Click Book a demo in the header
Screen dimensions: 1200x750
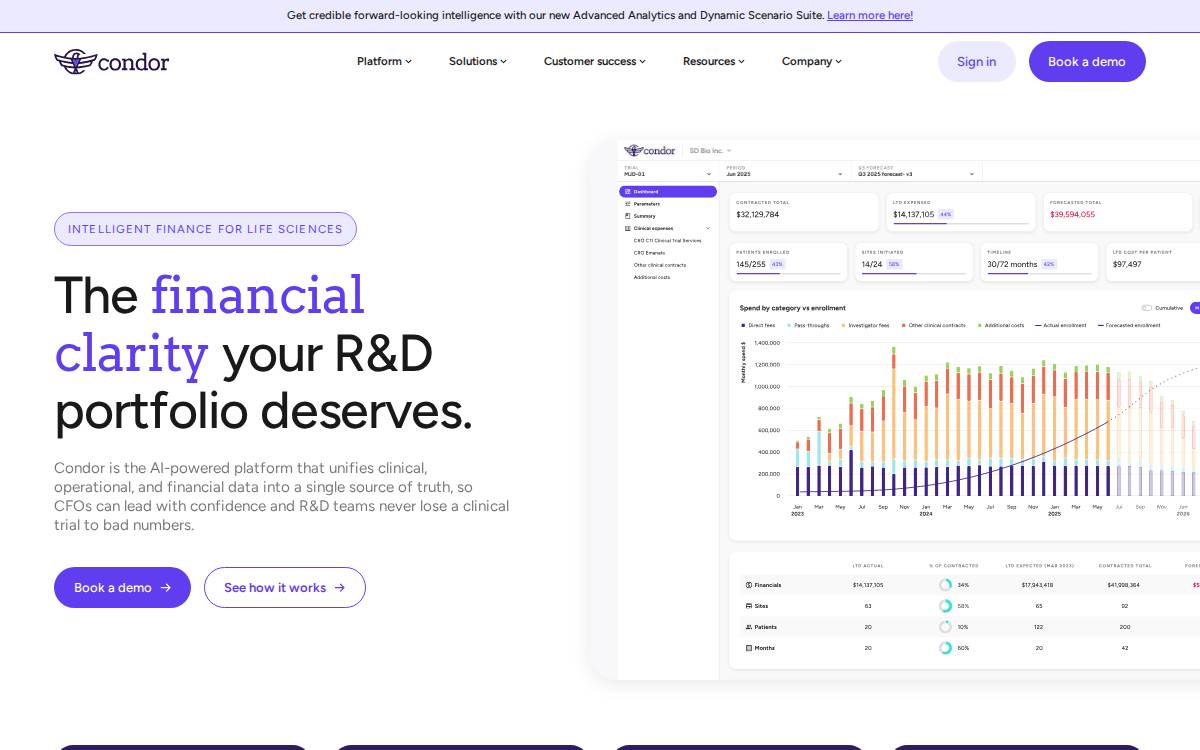1087,61
